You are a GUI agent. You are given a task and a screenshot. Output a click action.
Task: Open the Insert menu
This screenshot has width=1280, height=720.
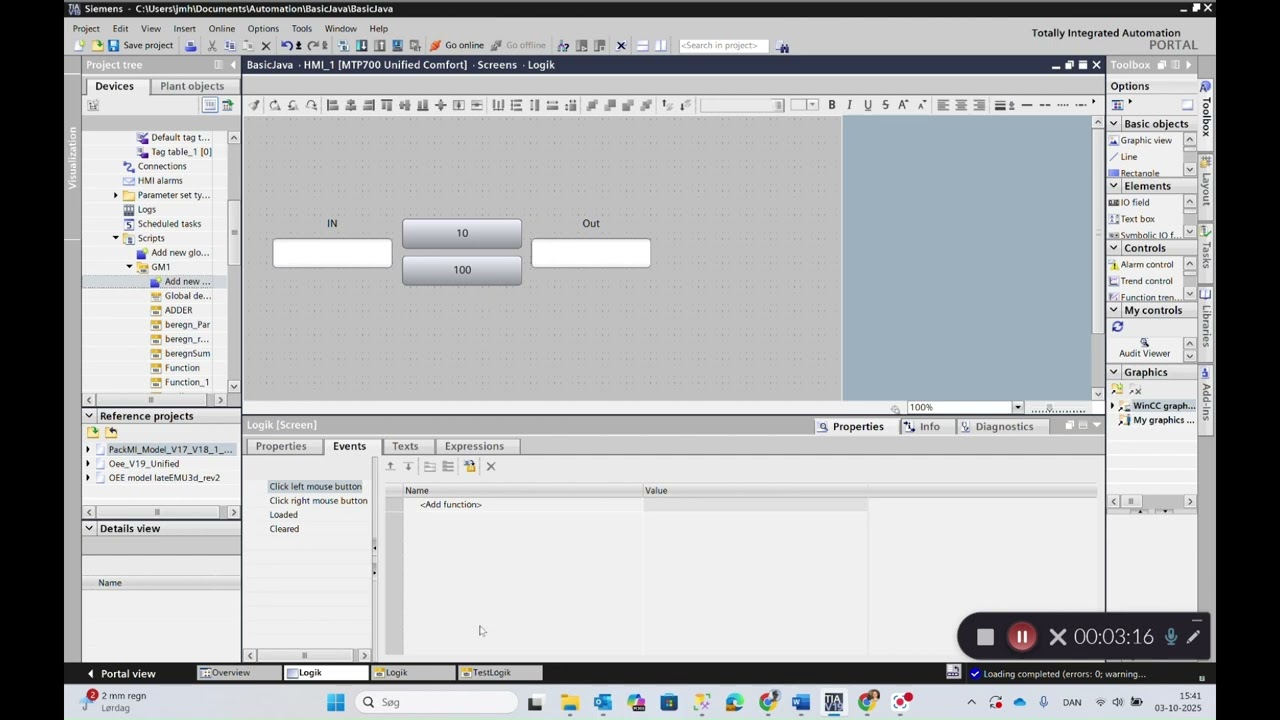[185, 28]
